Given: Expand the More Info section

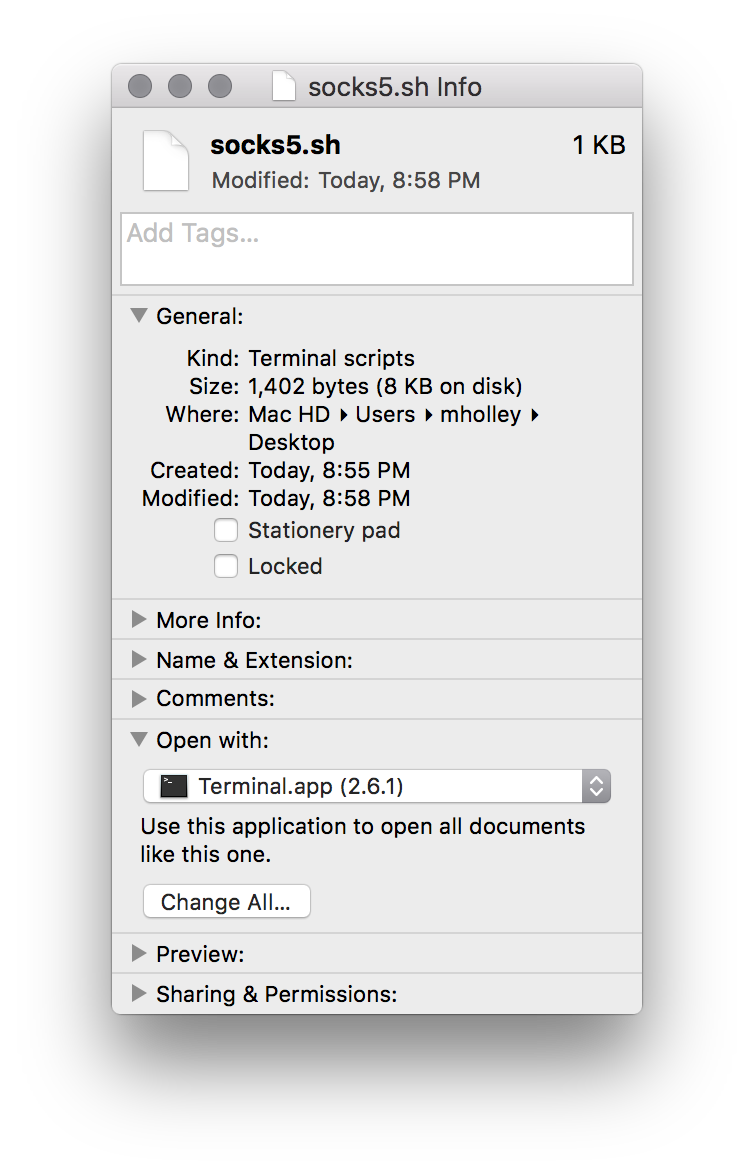Looking at the screenshot, I should click(139, 620).
